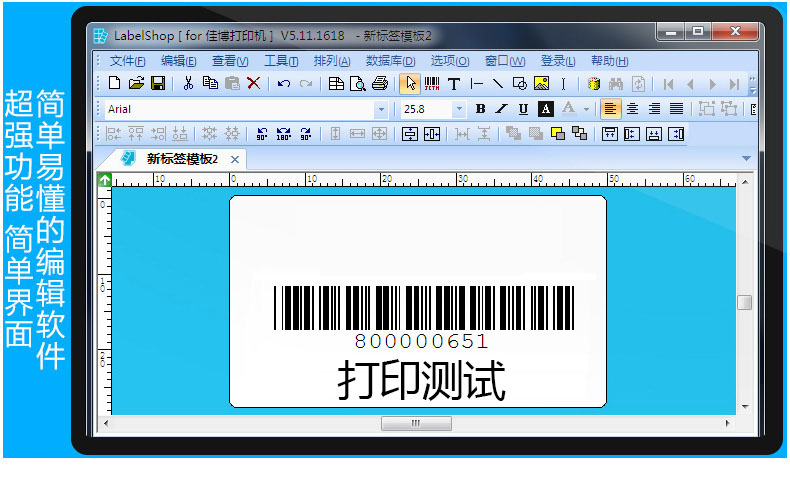Viewport: 790px width, 494px height.
Task: Switch to 新标签模板2 tab
Action: tap(182, 159)
